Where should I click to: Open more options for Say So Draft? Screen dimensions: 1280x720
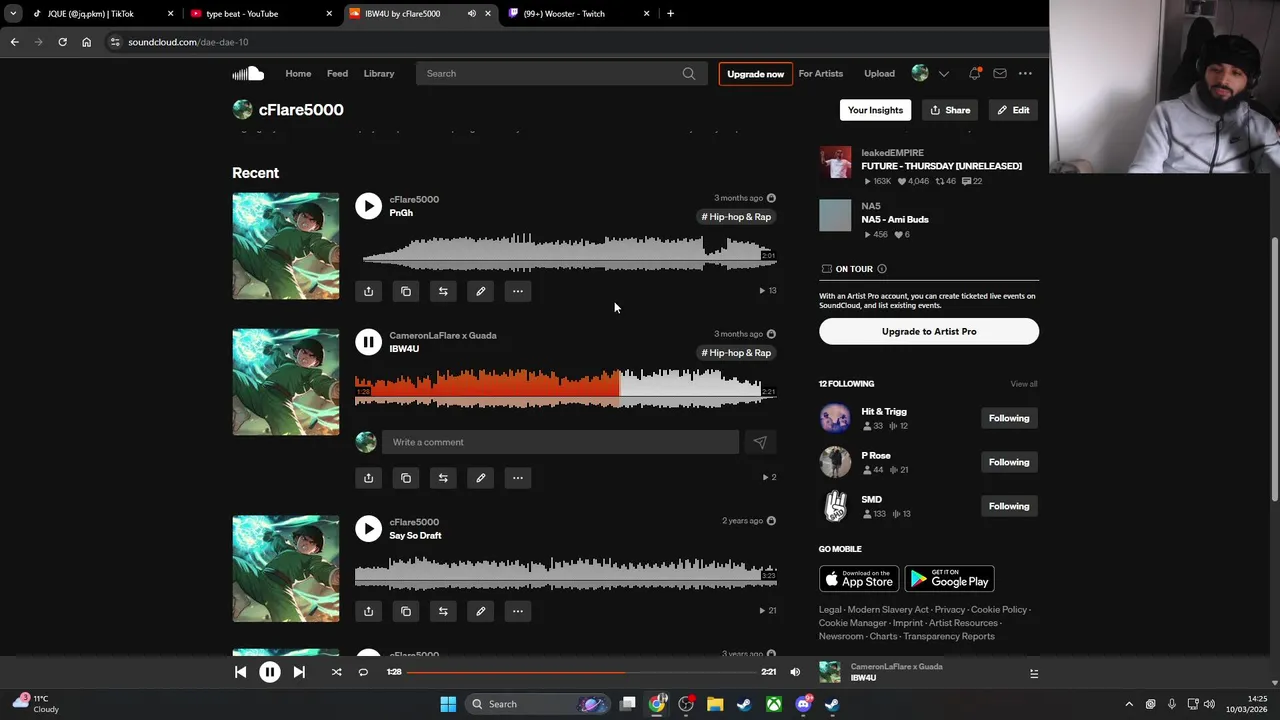pos(518,611)
